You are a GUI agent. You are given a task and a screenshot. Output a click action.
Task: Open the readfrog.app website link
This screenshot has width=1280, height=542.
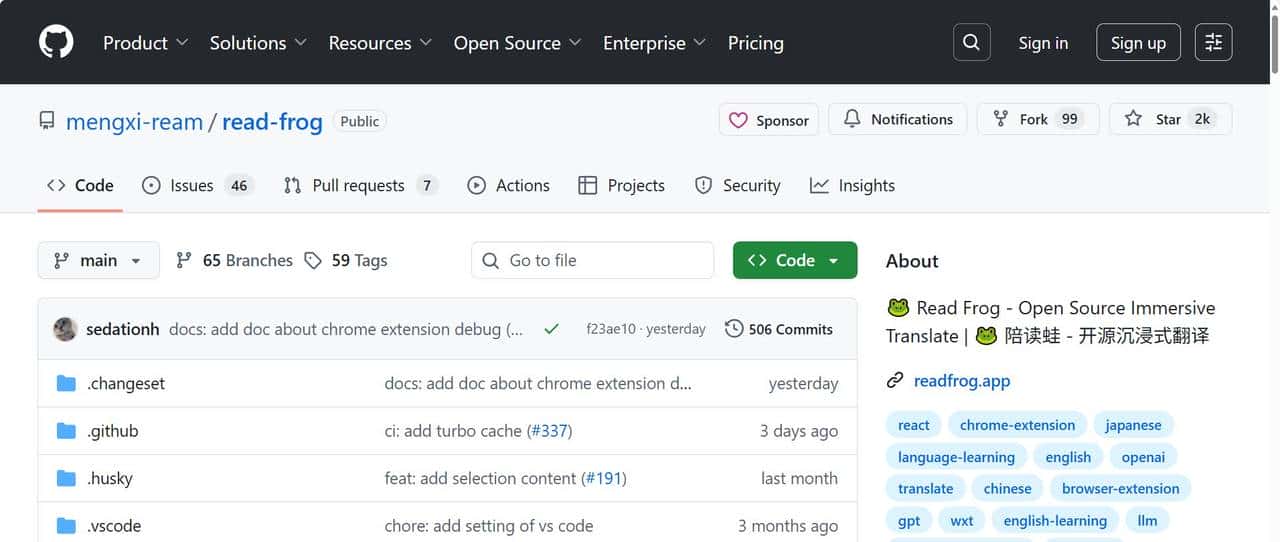pyautogui.click(x=961, y=381)
